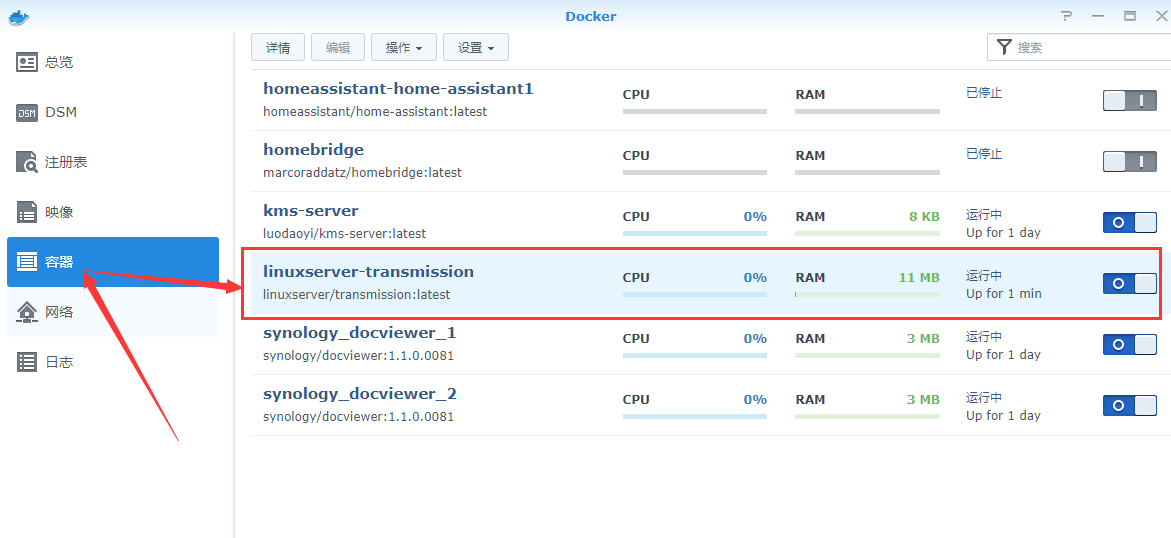Click the 'Up for 1 min' status text
This screenshot has height=538, width=1171.
coord(1003,294)
